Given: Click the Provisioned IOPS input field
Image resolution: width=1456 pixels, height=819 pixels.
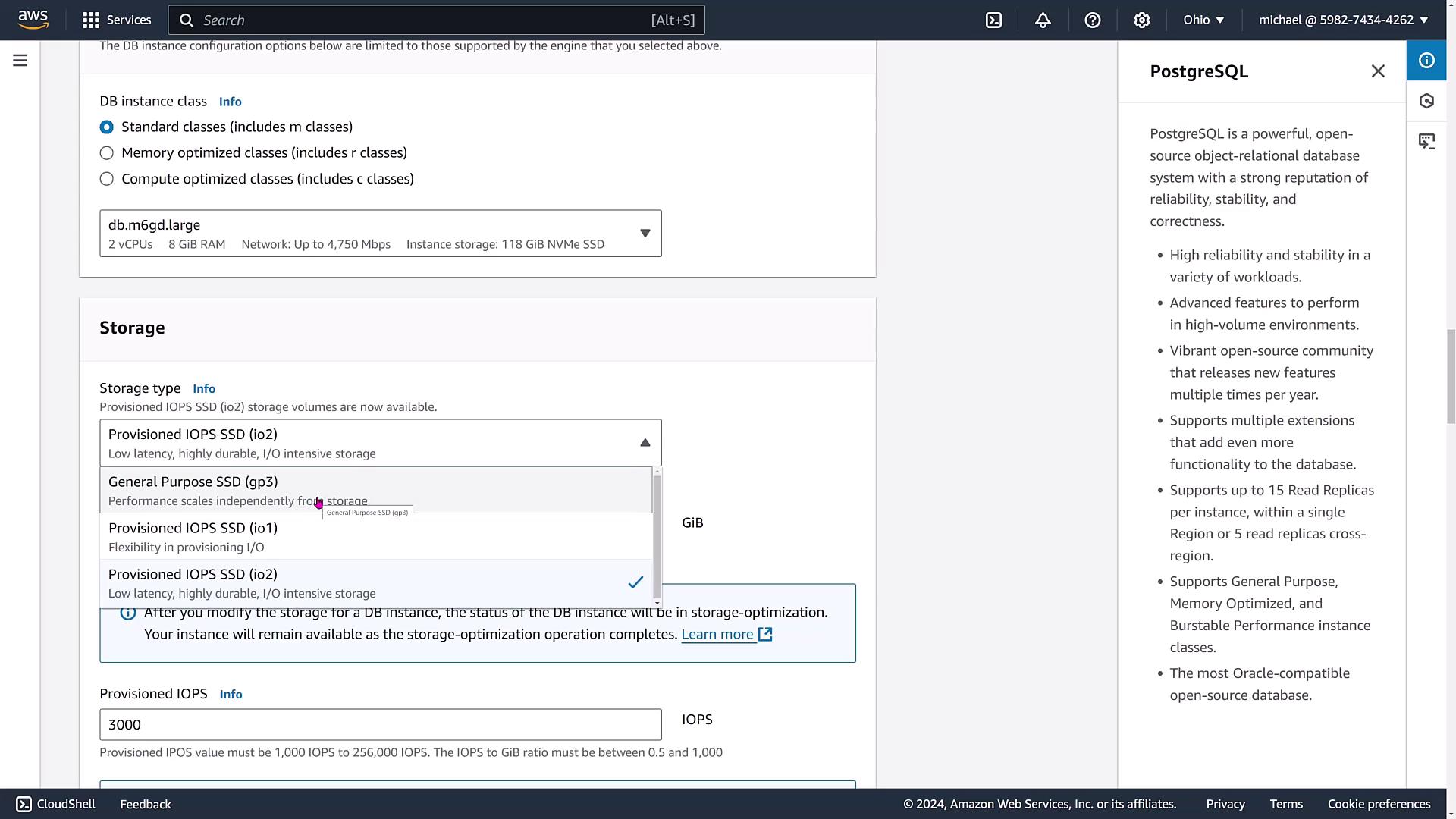Looking at the screenshot, I should point(380,725).
